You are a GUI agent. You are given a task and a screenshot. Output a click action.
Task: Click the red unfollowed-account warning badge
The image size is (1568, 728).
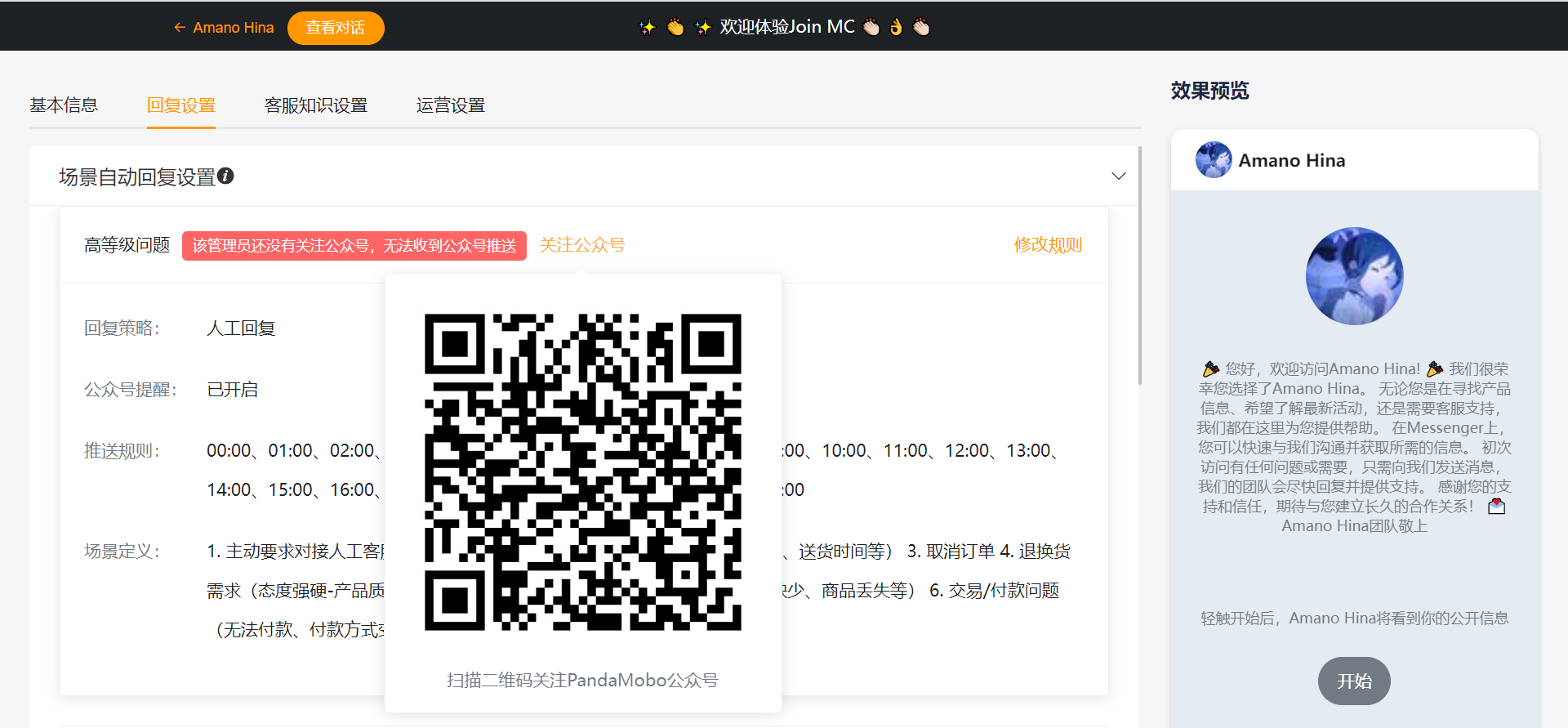[x=354, y=246]
